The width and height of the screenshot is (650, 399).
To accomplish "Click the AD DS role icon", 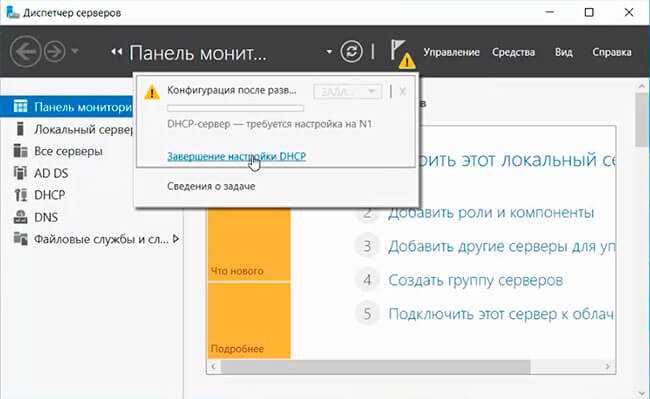I will click(20, 173).
